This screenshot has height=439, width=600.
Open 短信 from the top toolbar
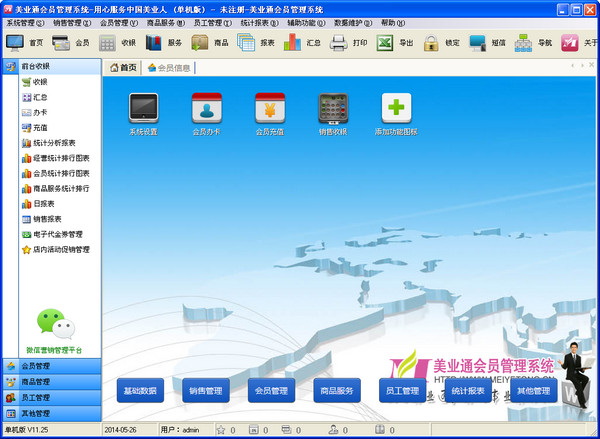click(477, 43)
